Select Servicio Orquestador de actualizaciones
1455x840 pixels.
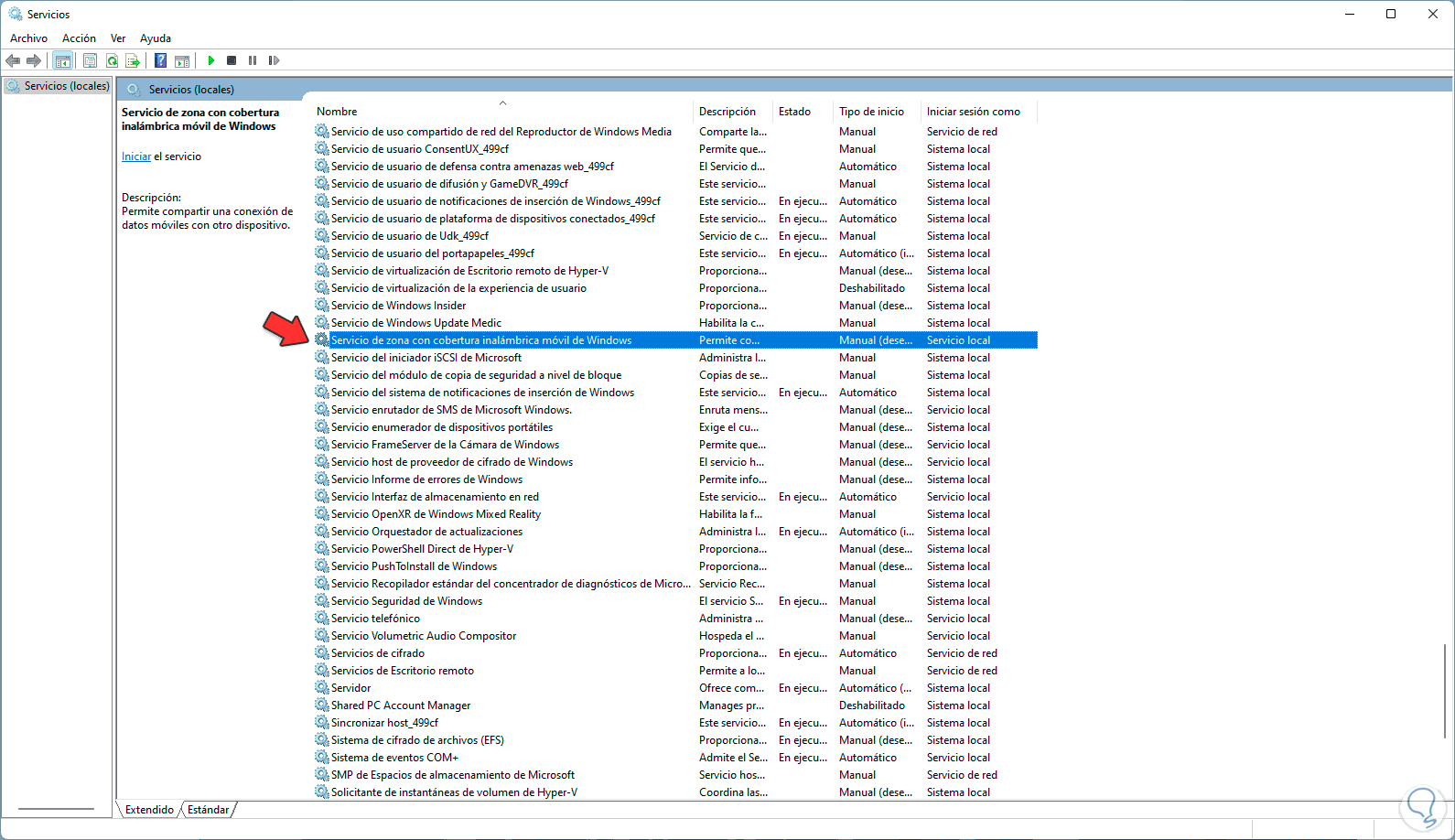(675, 532)
